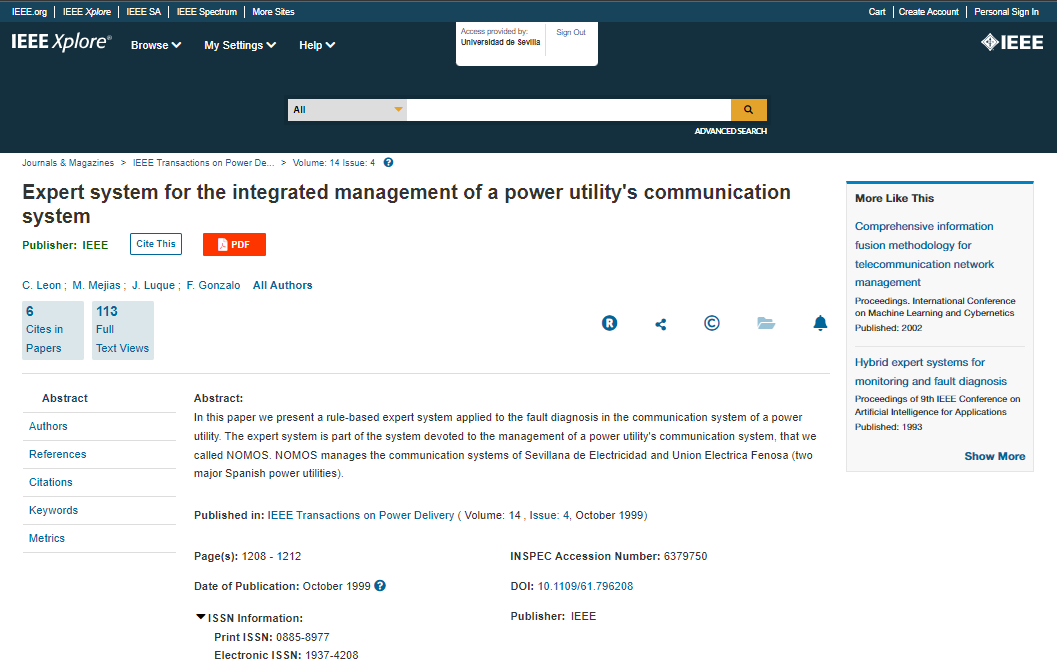
Task: Click the copyright permissions icon
Action: tap(712, 323)
